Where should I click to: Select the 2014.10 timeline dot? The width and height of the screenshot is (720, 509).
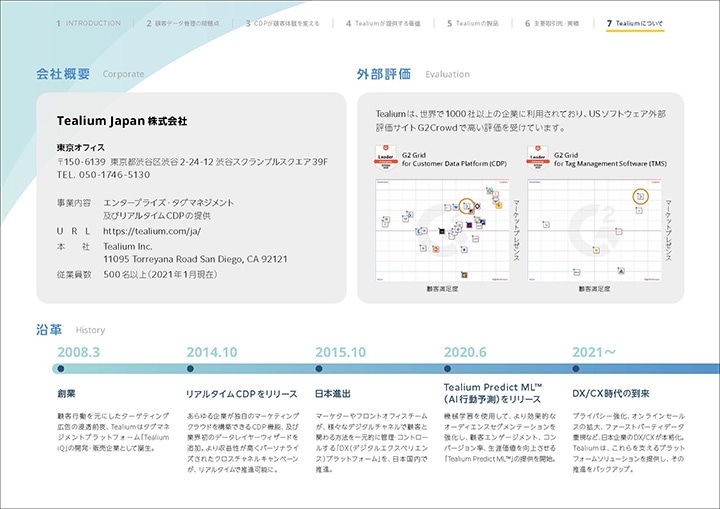click(x=190, y=368)
